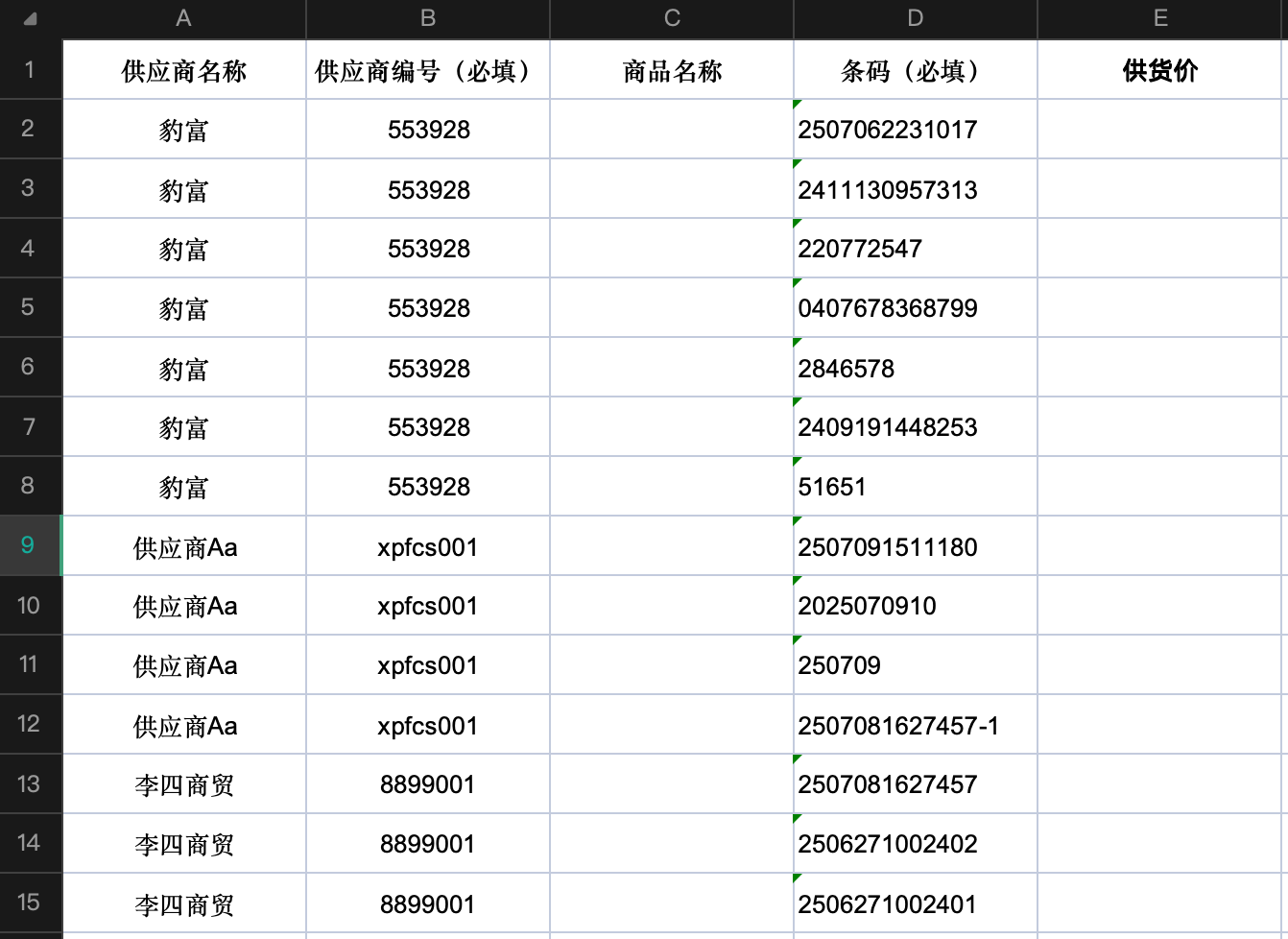1288x939 pixels.
Task: Click the green note marker on barcode 2507062231017
Action: point(797,105)
